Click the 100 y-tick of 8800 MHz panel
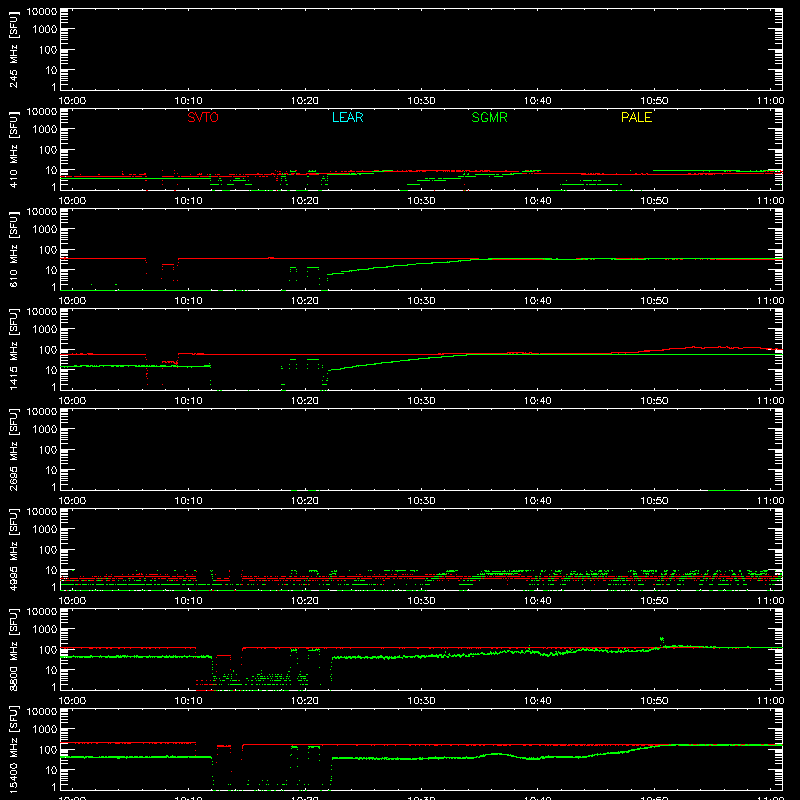The height and width of the screenshot is (800, 800). point(48,650)
